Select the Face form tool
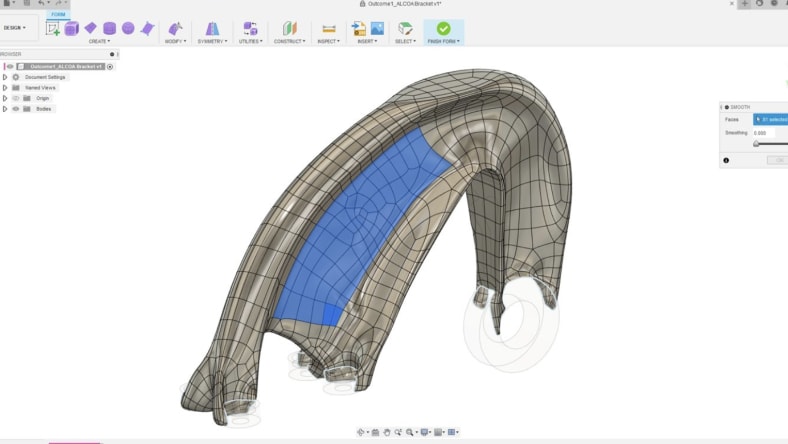Screen dimensions: 788x444 coord(147,28)
